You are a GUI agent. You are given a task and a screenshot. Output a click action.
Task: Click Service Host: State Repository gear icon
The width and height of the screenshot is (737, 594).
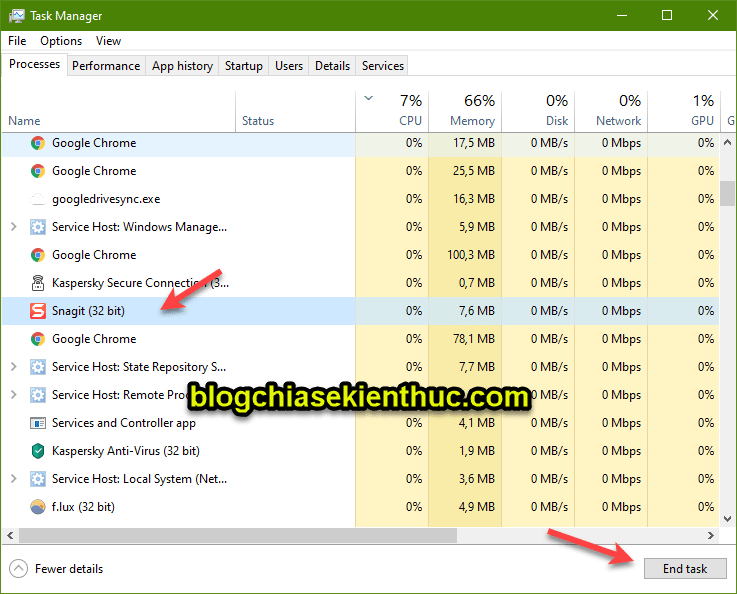coord(38,367)
